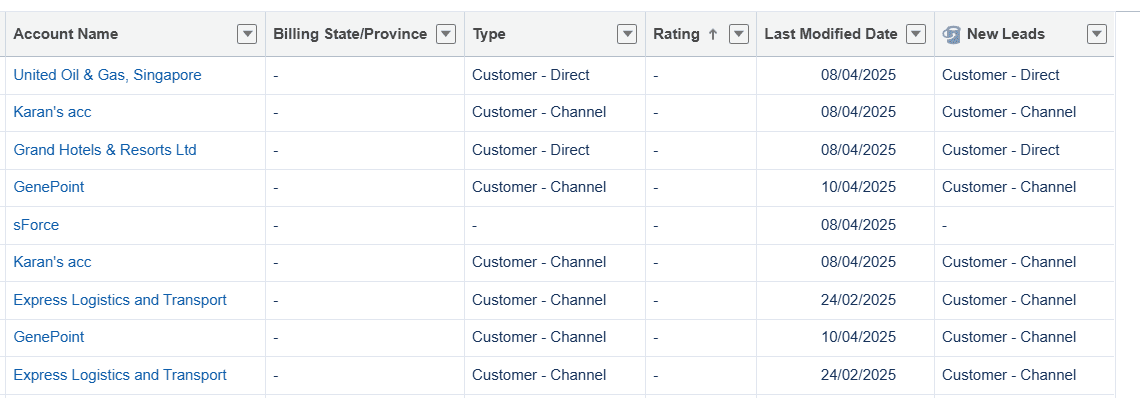Open the first GenePoint account link

tap(49, 187)
